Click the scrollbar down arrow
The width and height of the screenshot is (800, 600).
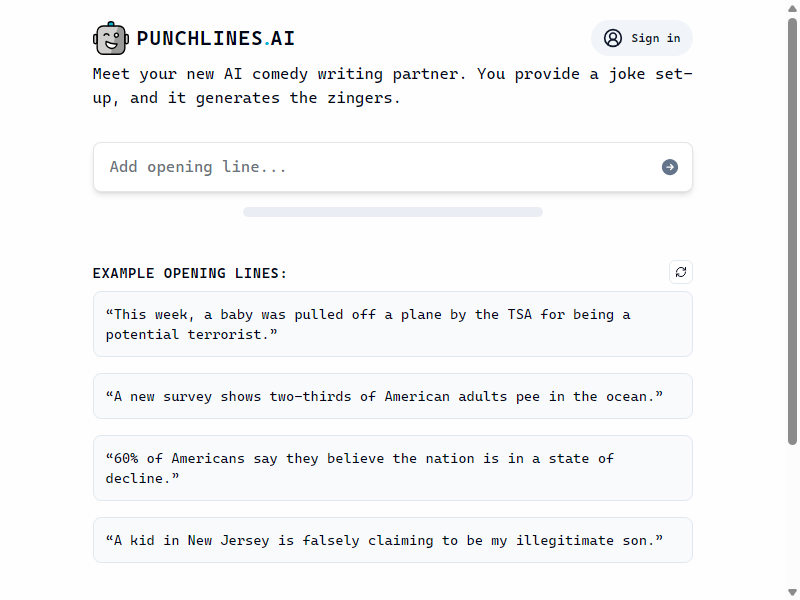coord(792,592)
